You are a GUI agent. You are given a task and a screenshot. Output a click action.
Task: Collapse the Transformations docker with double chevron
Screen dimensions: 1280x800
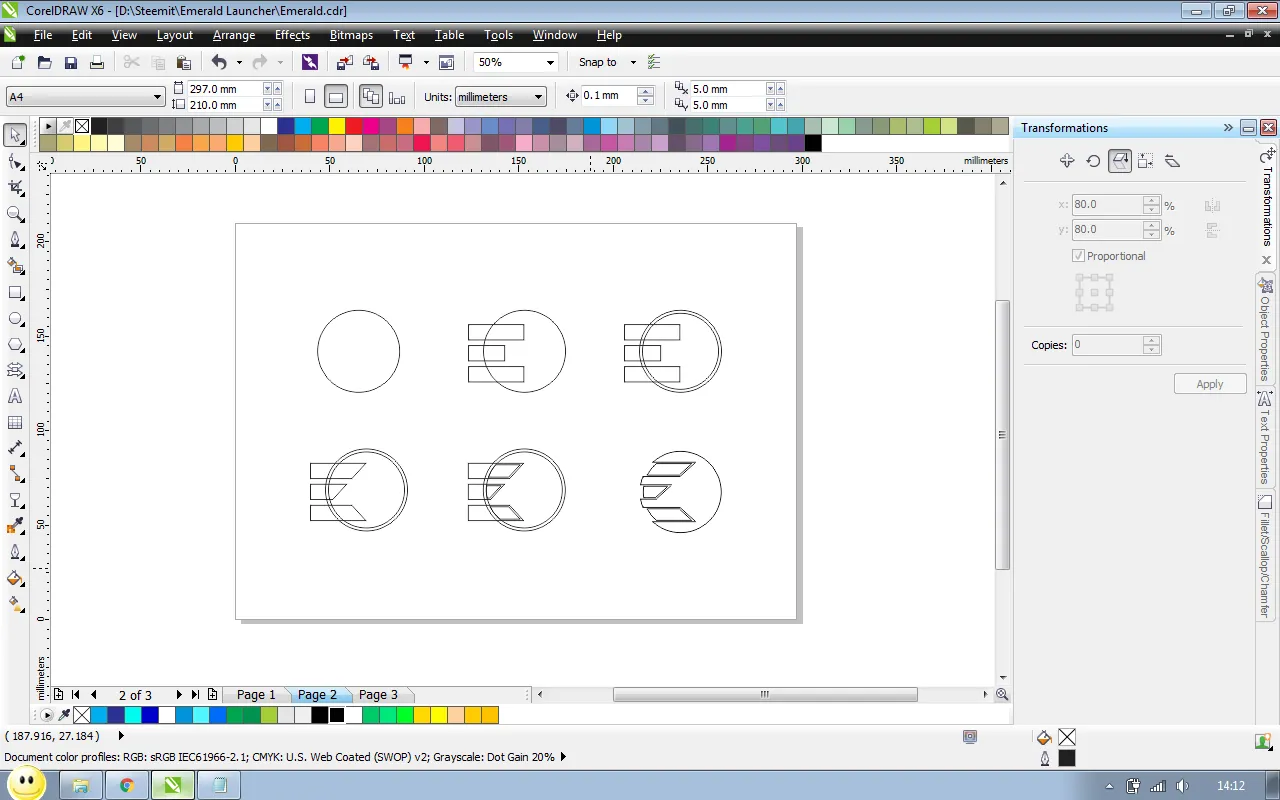click(1228, 128)
